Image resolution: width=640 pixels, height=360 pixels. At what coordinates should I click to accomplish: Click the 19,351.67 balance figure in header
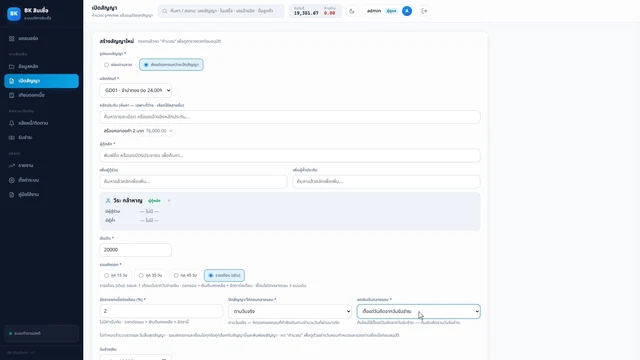[306, 13]
